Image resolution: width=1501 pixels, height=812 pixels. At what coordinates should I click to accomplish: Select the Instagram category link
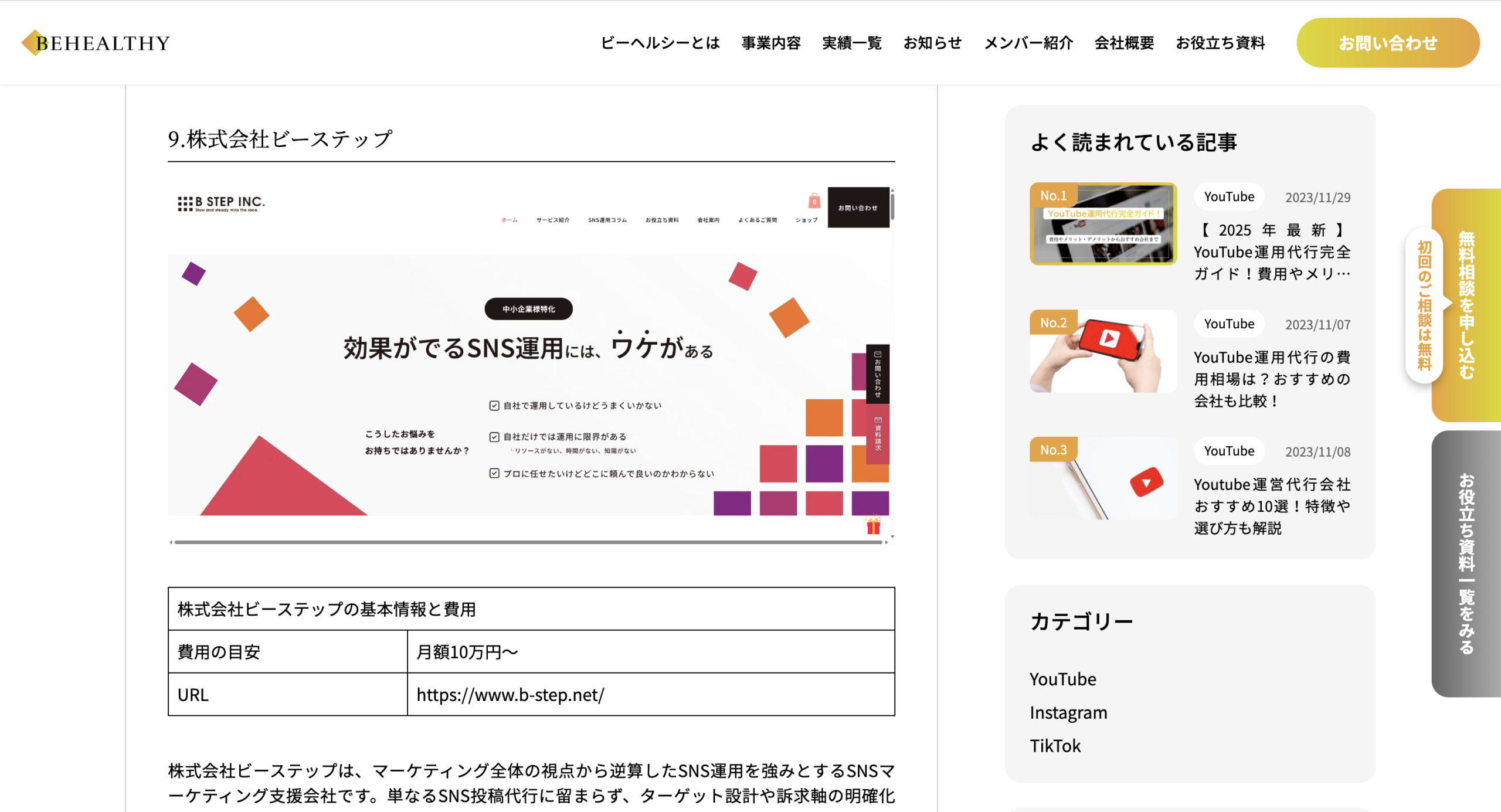point(1068,712)
